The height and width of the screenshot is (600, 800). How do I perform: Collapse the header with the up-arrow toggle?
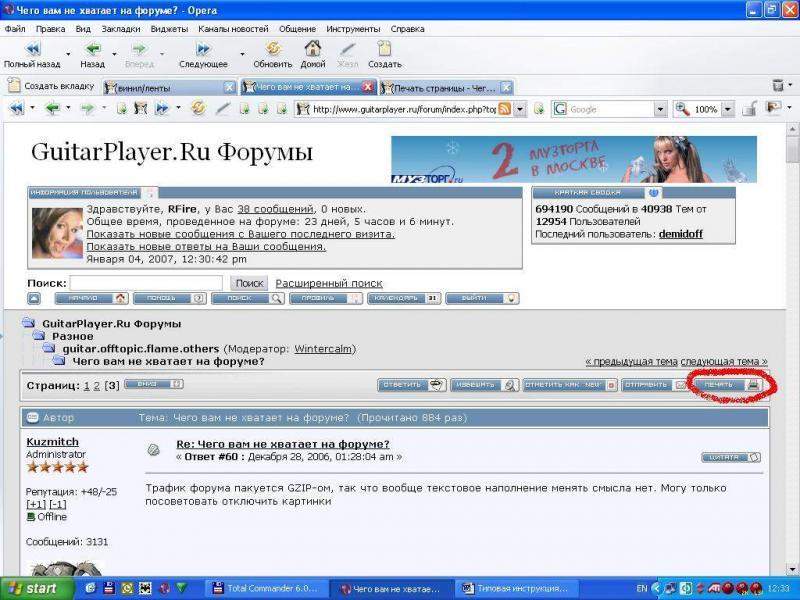[34, 298]
